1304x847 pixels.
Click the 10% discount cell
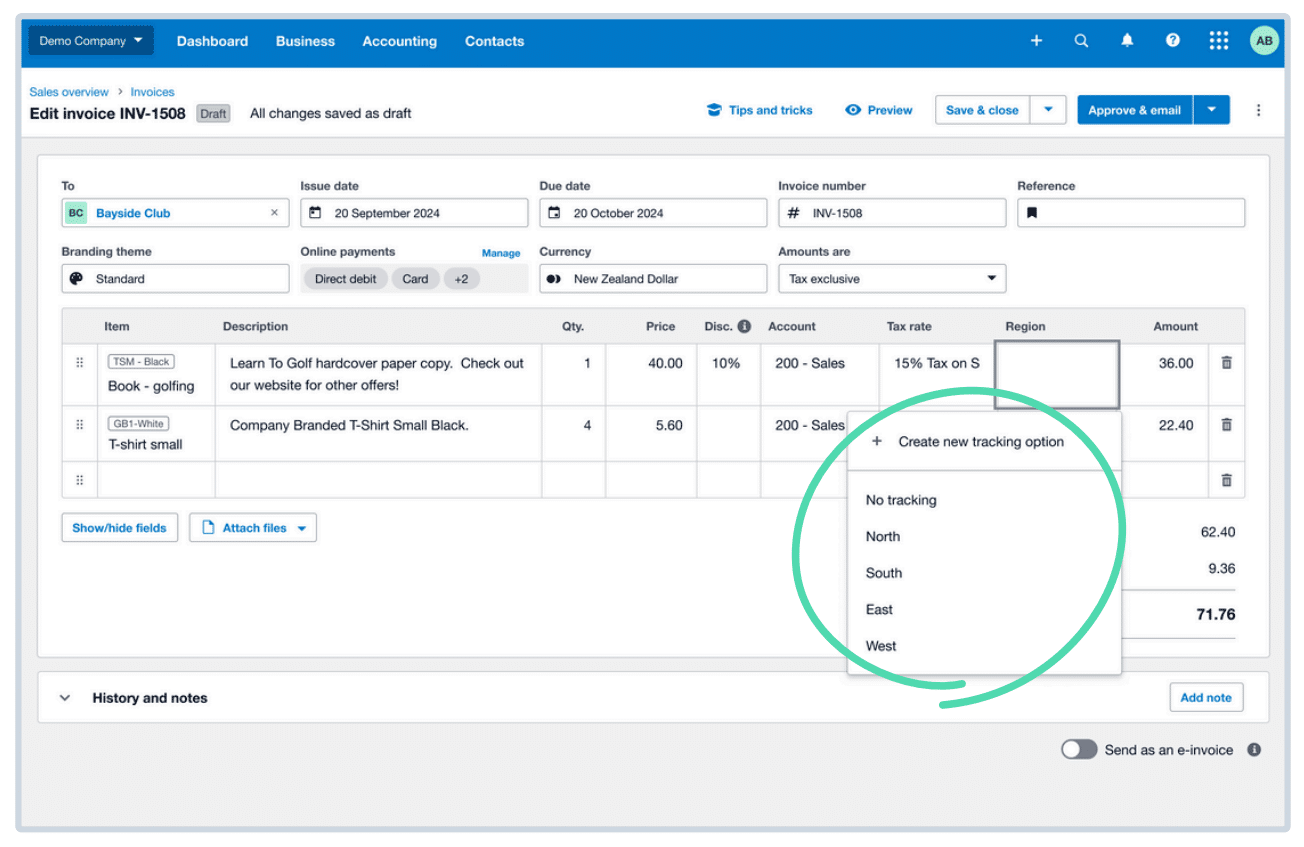coord(729,375)
